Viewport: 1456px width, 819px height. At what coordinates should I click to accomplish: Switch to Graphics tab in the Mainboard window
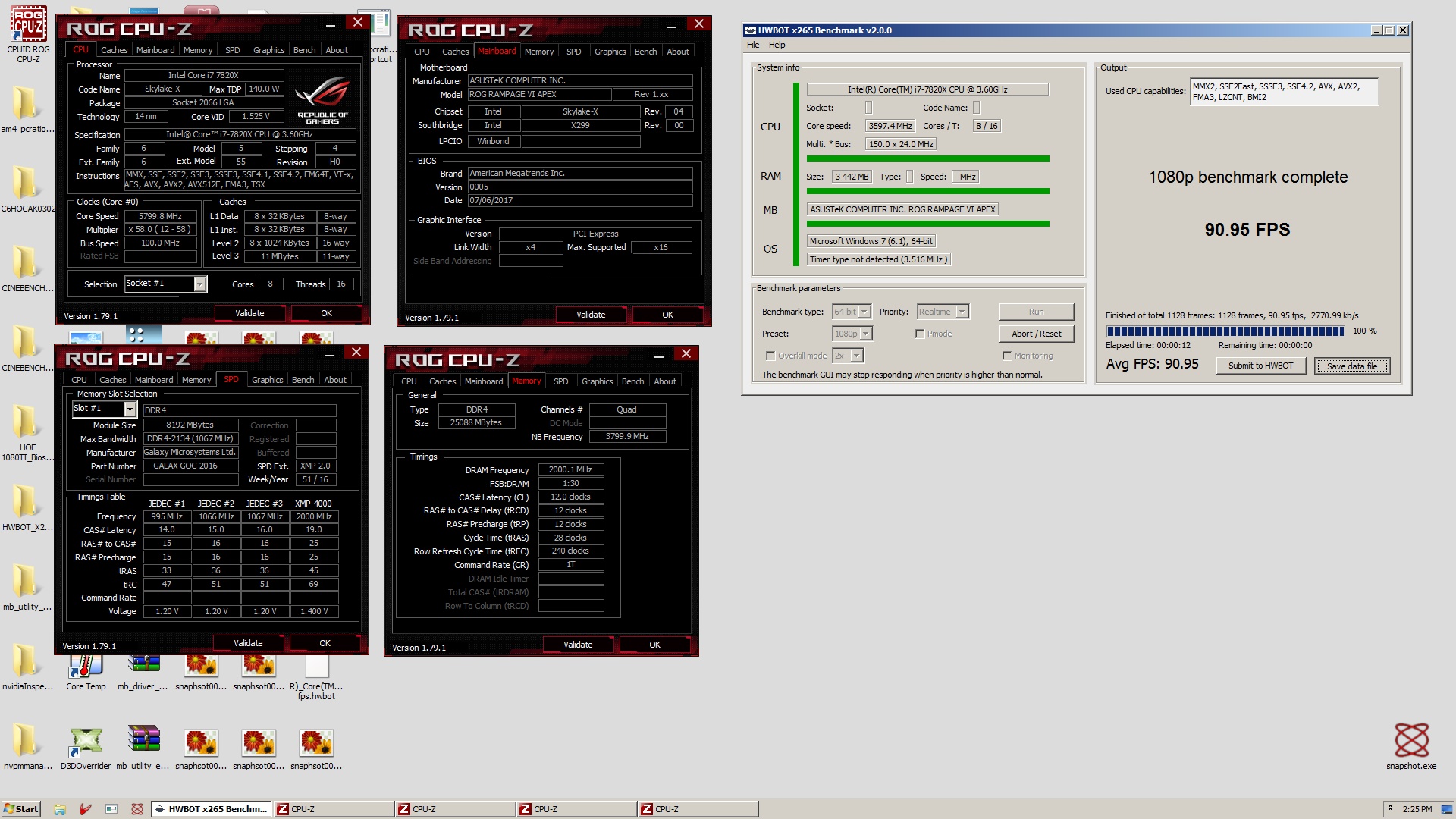tap(610, 52)
